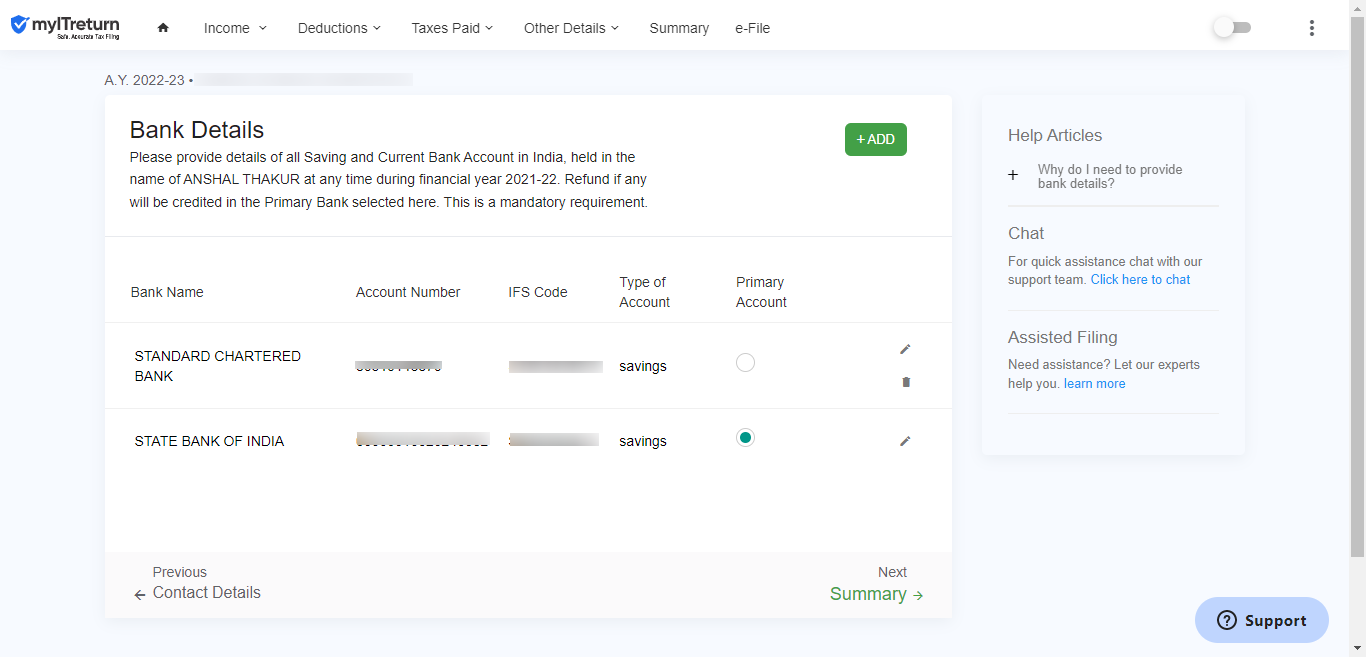Open 'Why do I need to provide bank details?'
1366x657 pixels.
(1110, 177)
